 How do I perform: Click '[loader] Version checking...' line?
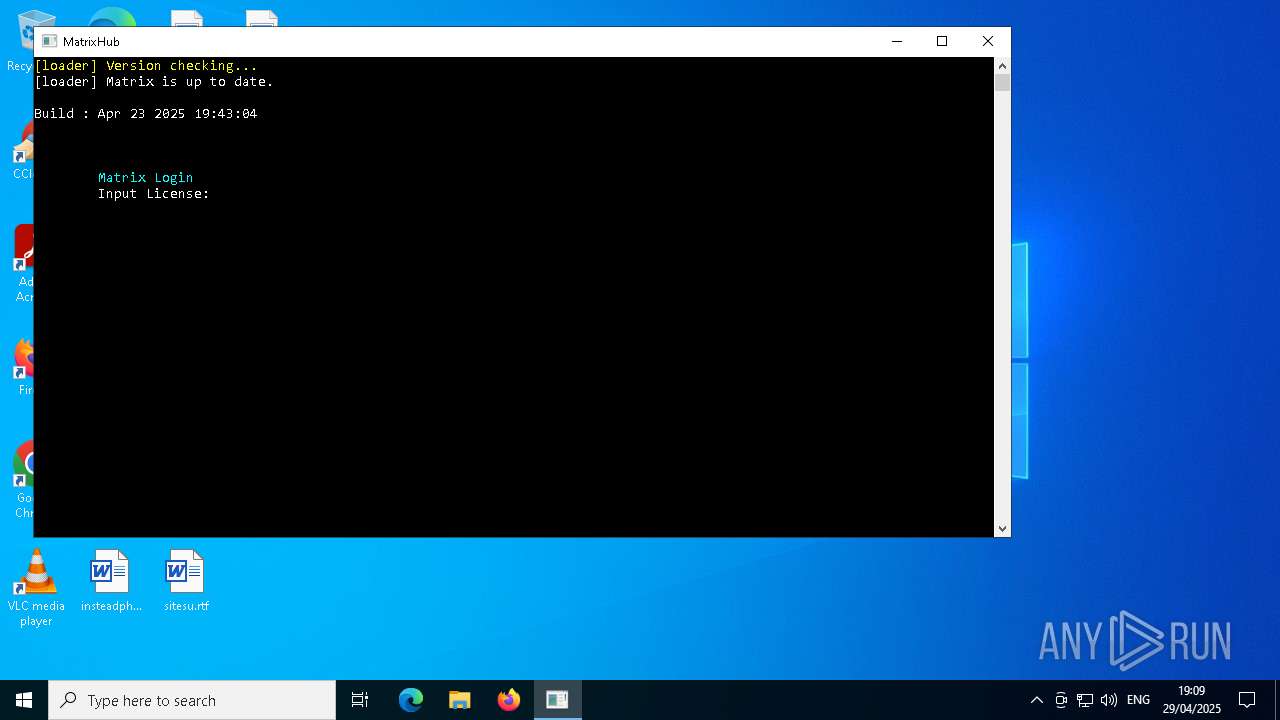[x=146, y=65]
